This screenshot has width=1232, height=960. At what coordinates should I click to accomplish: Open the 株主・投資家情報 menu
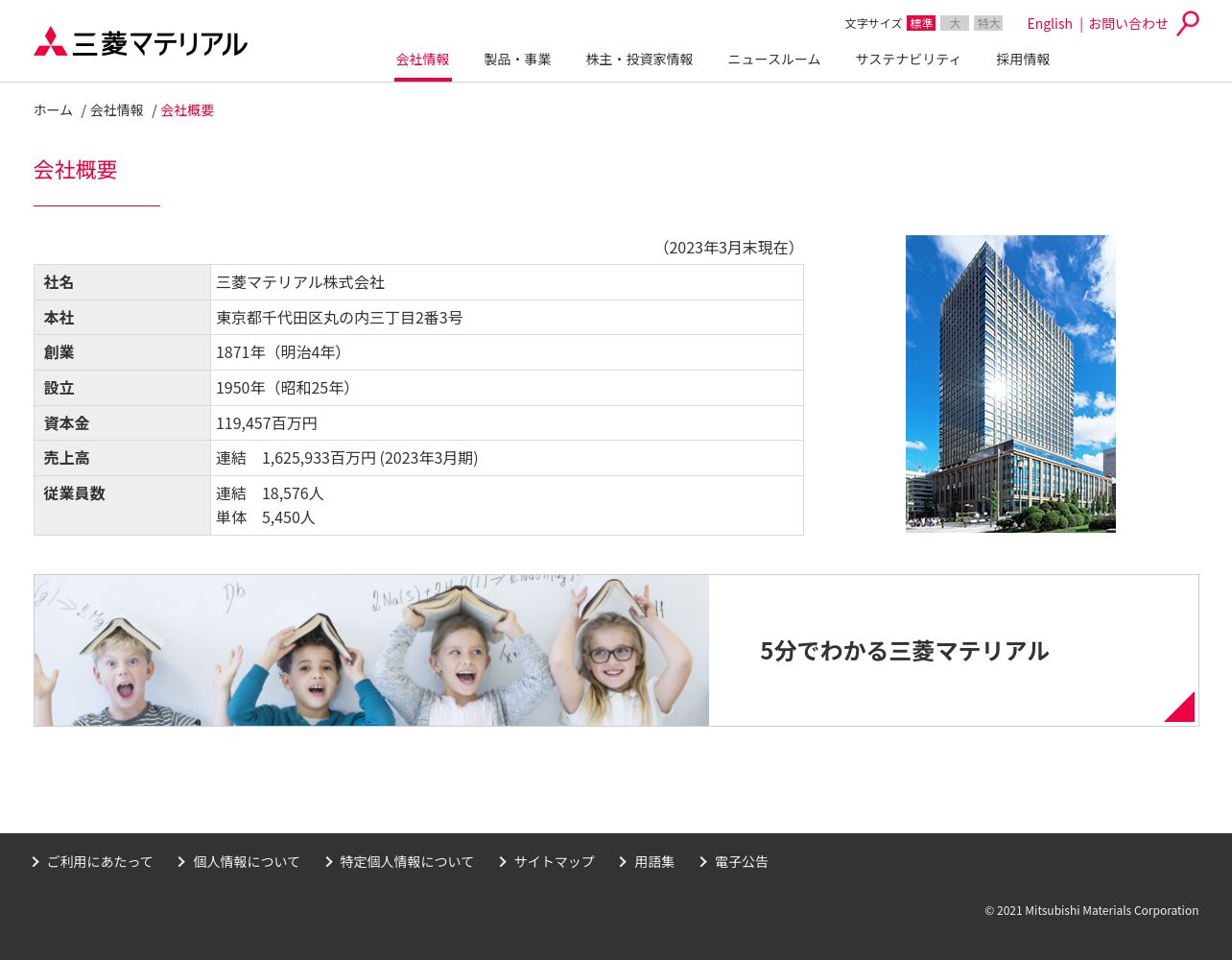coord(640,60)
